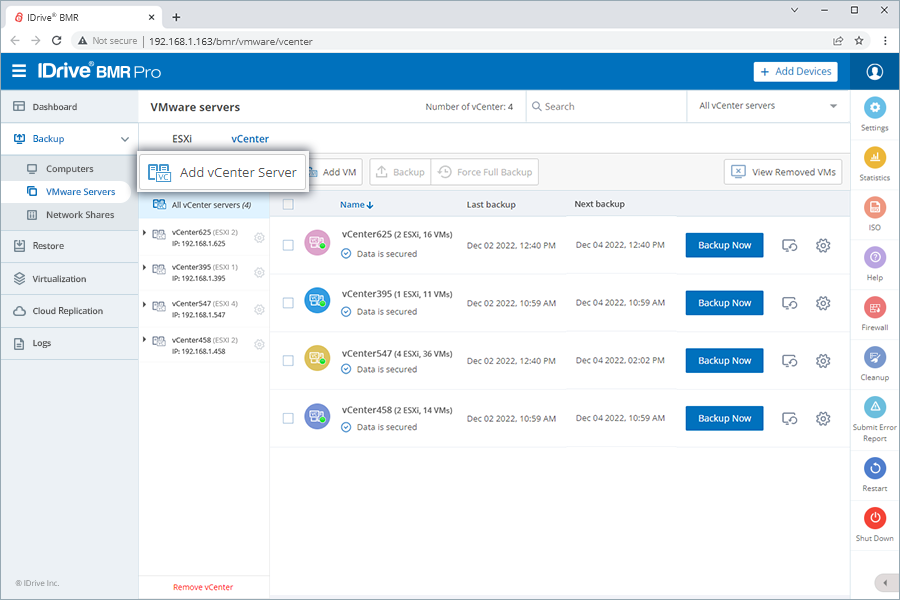
Task: Reload the page in browser
Action: coord(56,41)
